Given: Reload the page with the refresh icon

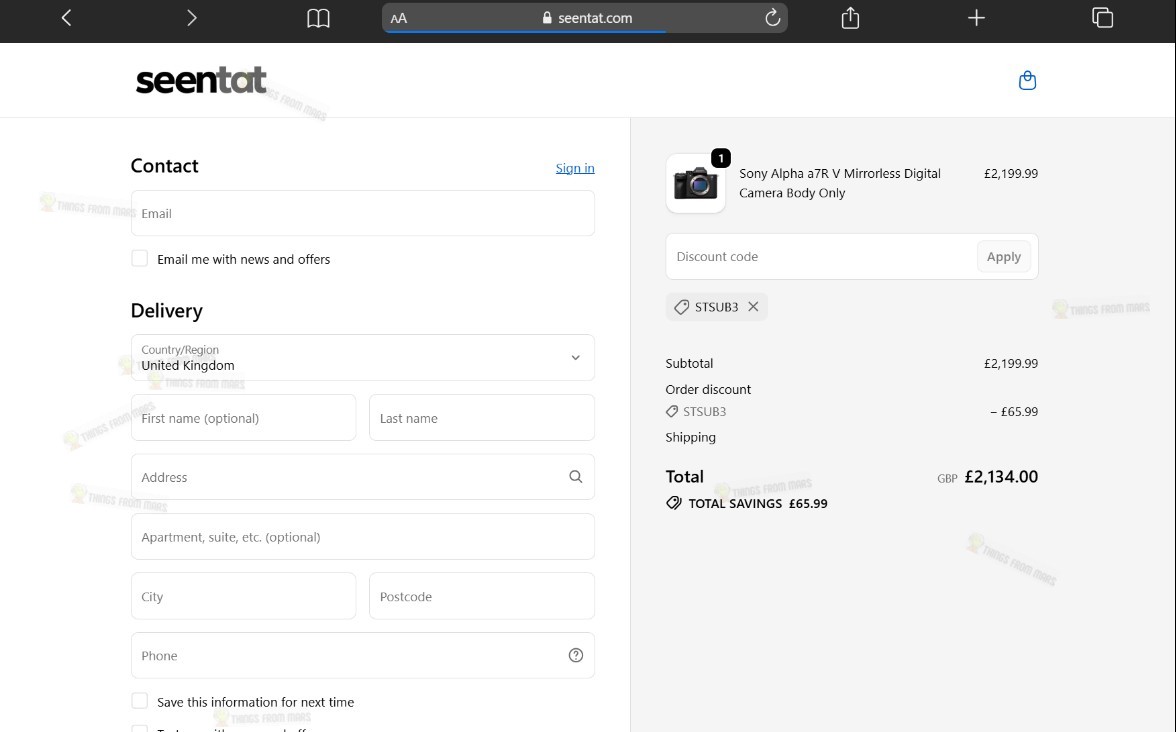Looking at the screenshot, I should coord(772,18).
